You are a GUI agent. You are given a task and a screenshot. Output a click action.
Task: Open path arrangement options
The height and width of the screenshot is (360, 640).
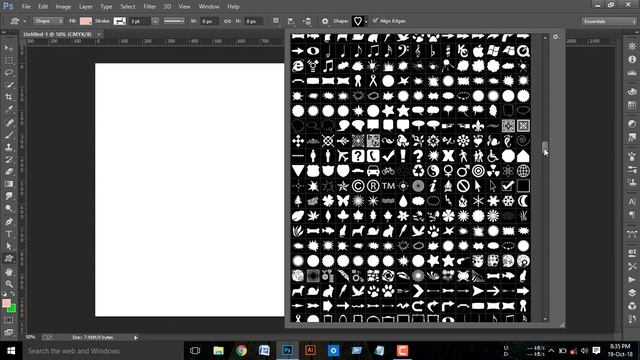[x=307, y=21]
